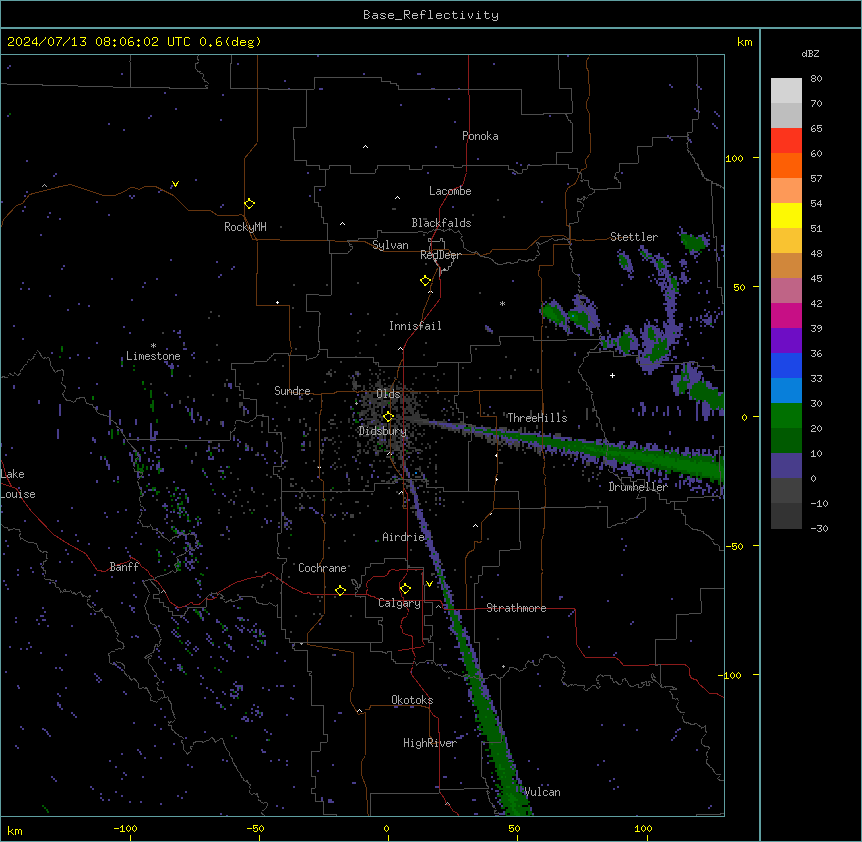Click the yellow v marker northwest of RockyMH
The image size is (862, 842).
[175, 184]
